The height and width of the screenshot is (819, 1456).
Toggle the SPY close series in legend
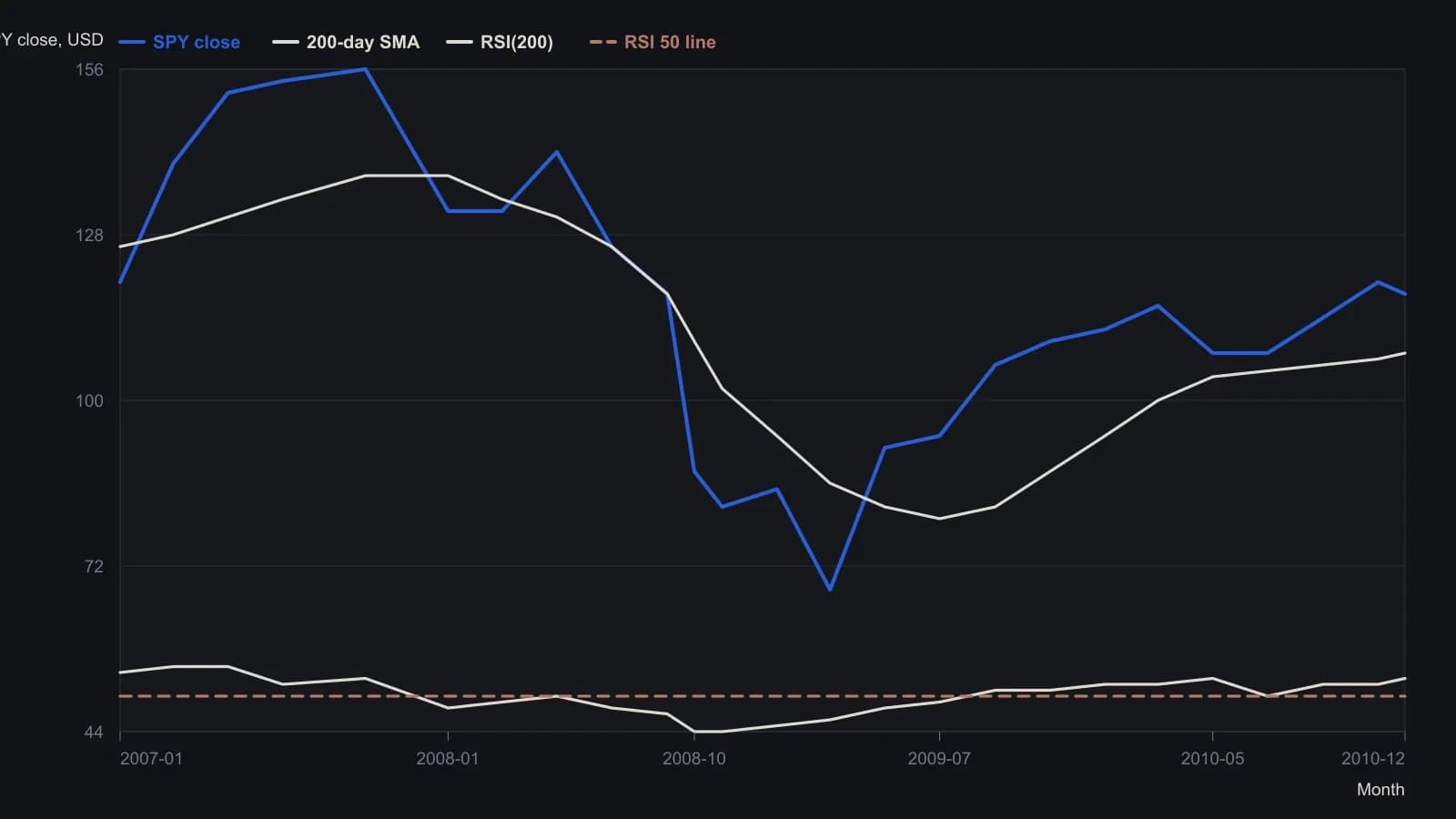(x=179, y=42)
